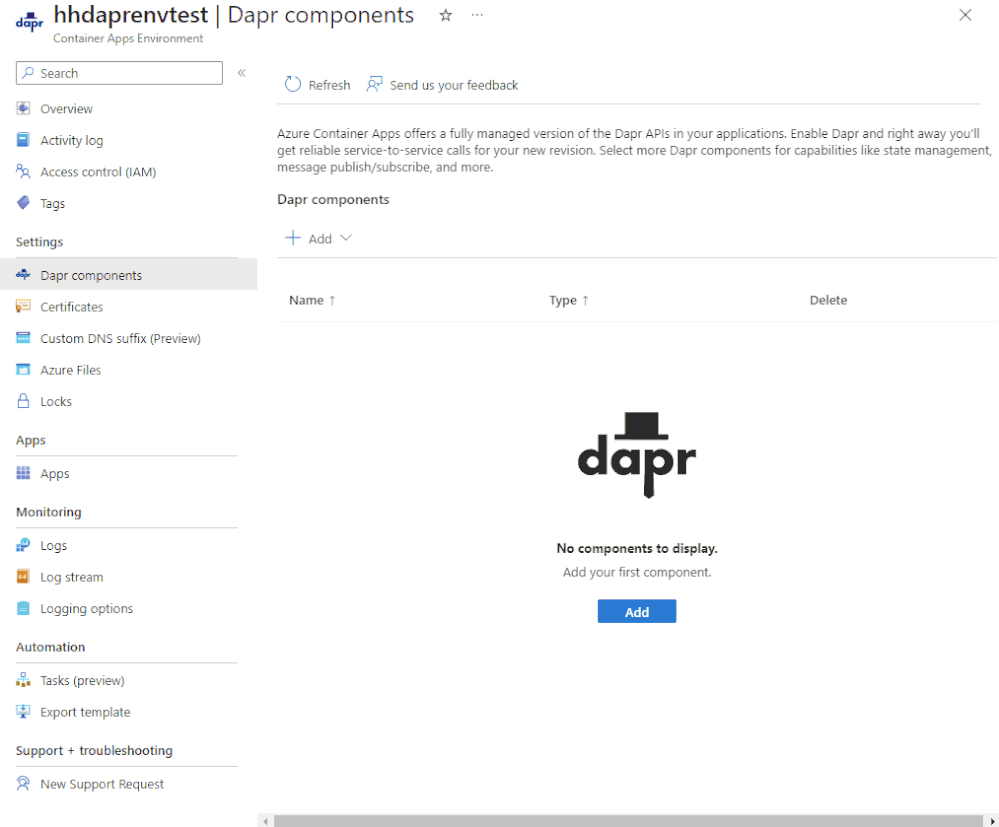Click the large dapr logo image
This screenshot has width=999, height=827.
pos(636,455)
